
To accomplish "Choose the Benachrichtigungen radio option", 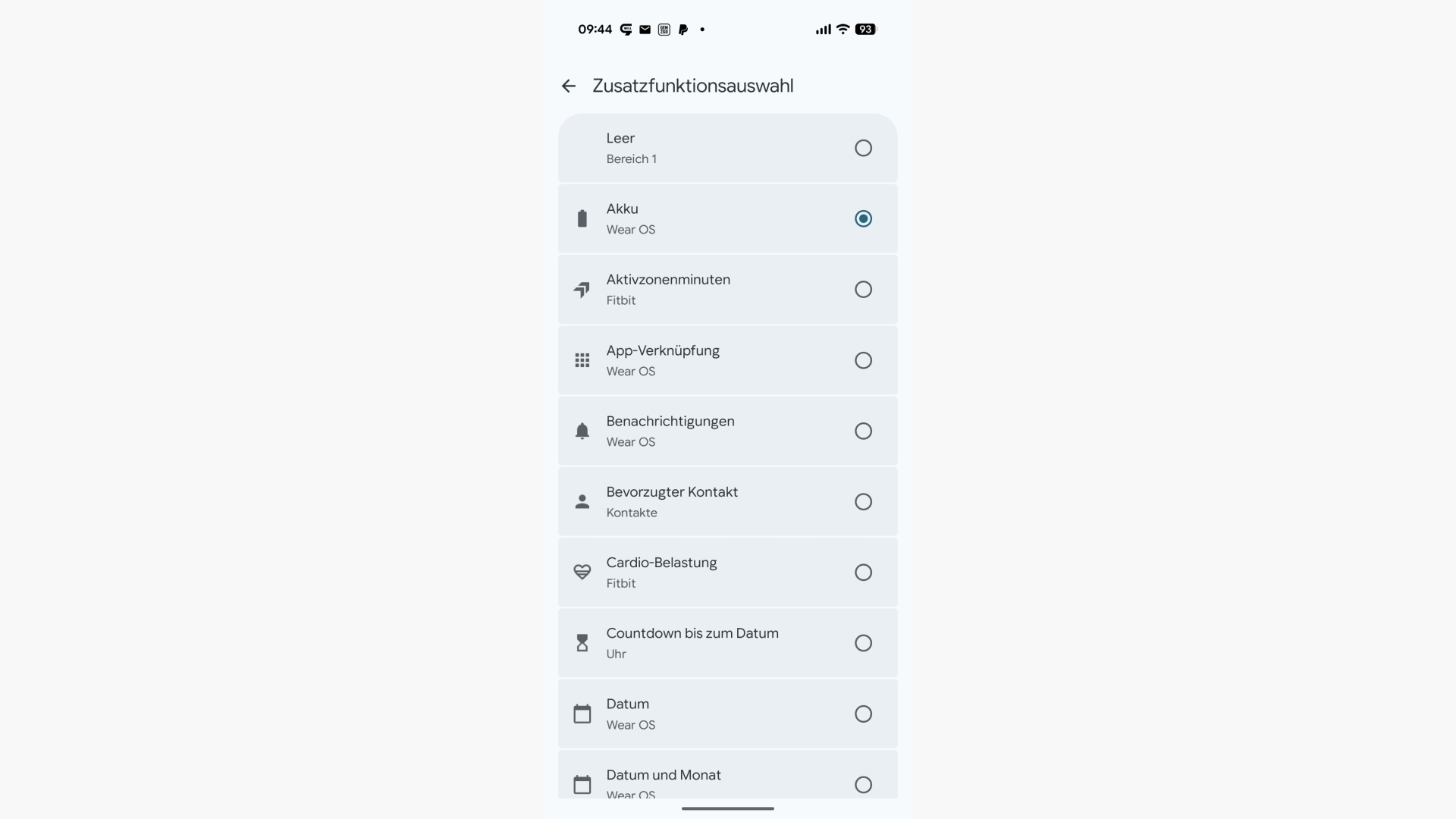I will click(863, 431).
